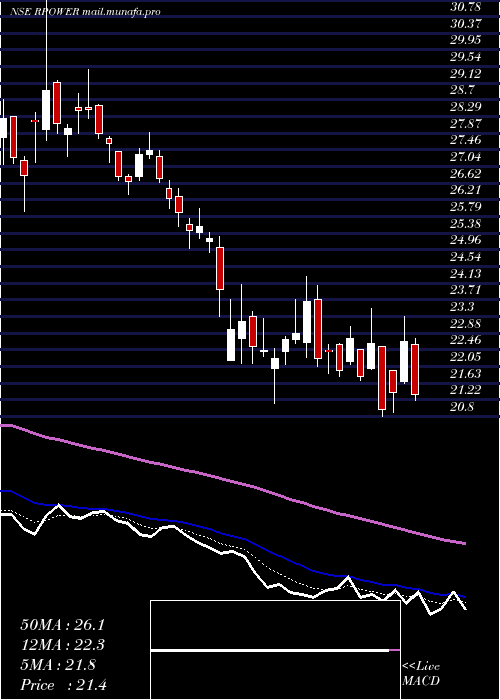The width and height of the screenshot is (500, 700).
Task: Click the 27.04 price axis label
Action: tap(466, 157)
